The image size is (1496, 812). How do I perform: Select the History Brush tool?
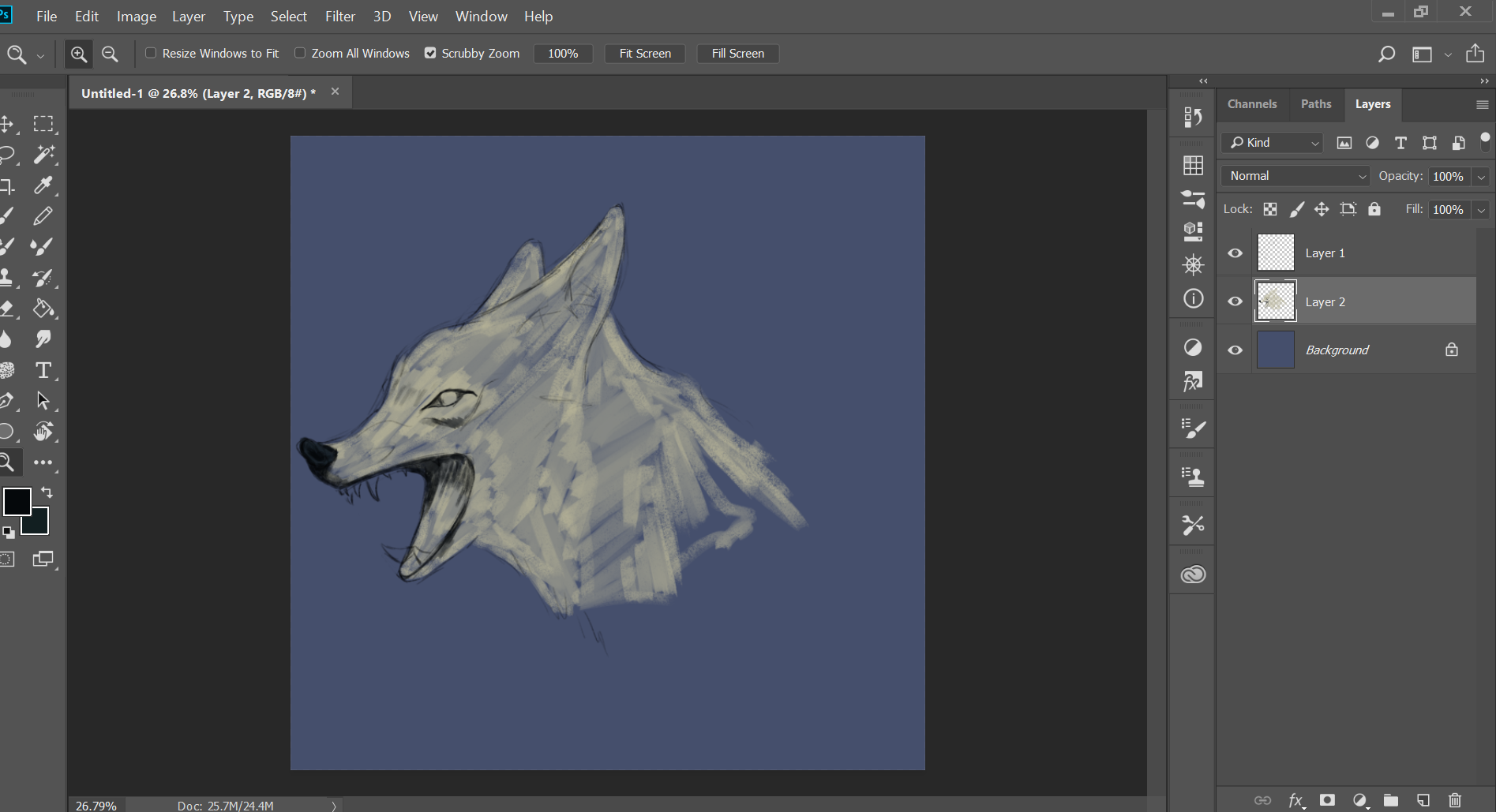point(43,278)
